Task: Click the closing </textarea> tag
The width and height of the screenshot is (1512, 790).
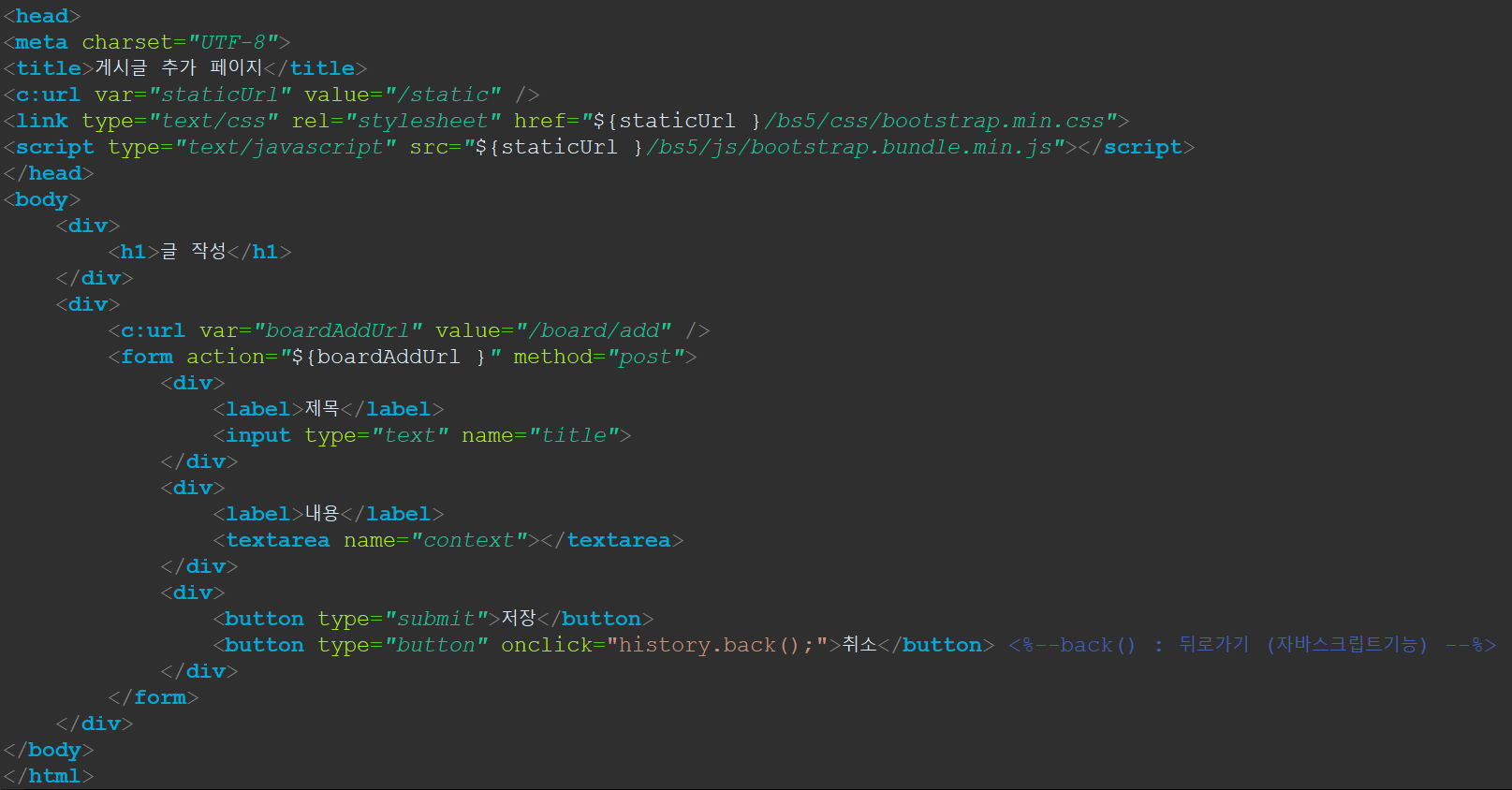Action: tap(612, 540)
